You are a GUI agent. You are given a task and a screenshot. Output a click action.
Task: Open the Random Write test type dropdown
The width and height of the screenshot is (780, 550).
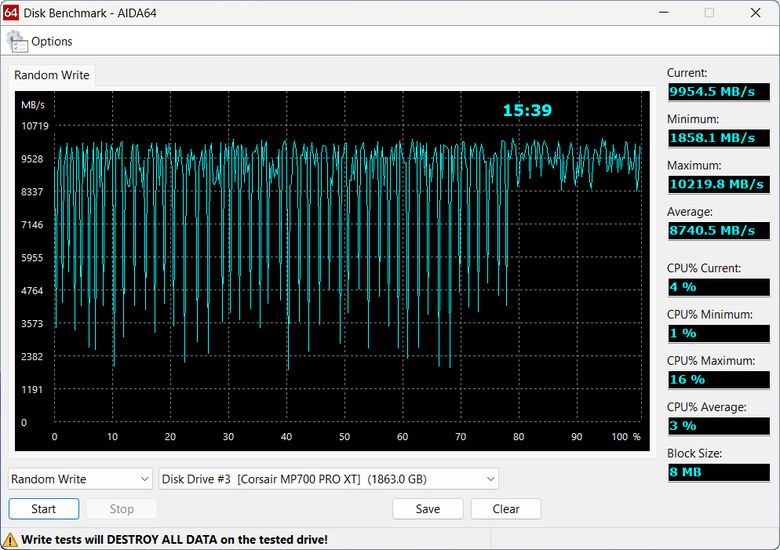[80, 479]
